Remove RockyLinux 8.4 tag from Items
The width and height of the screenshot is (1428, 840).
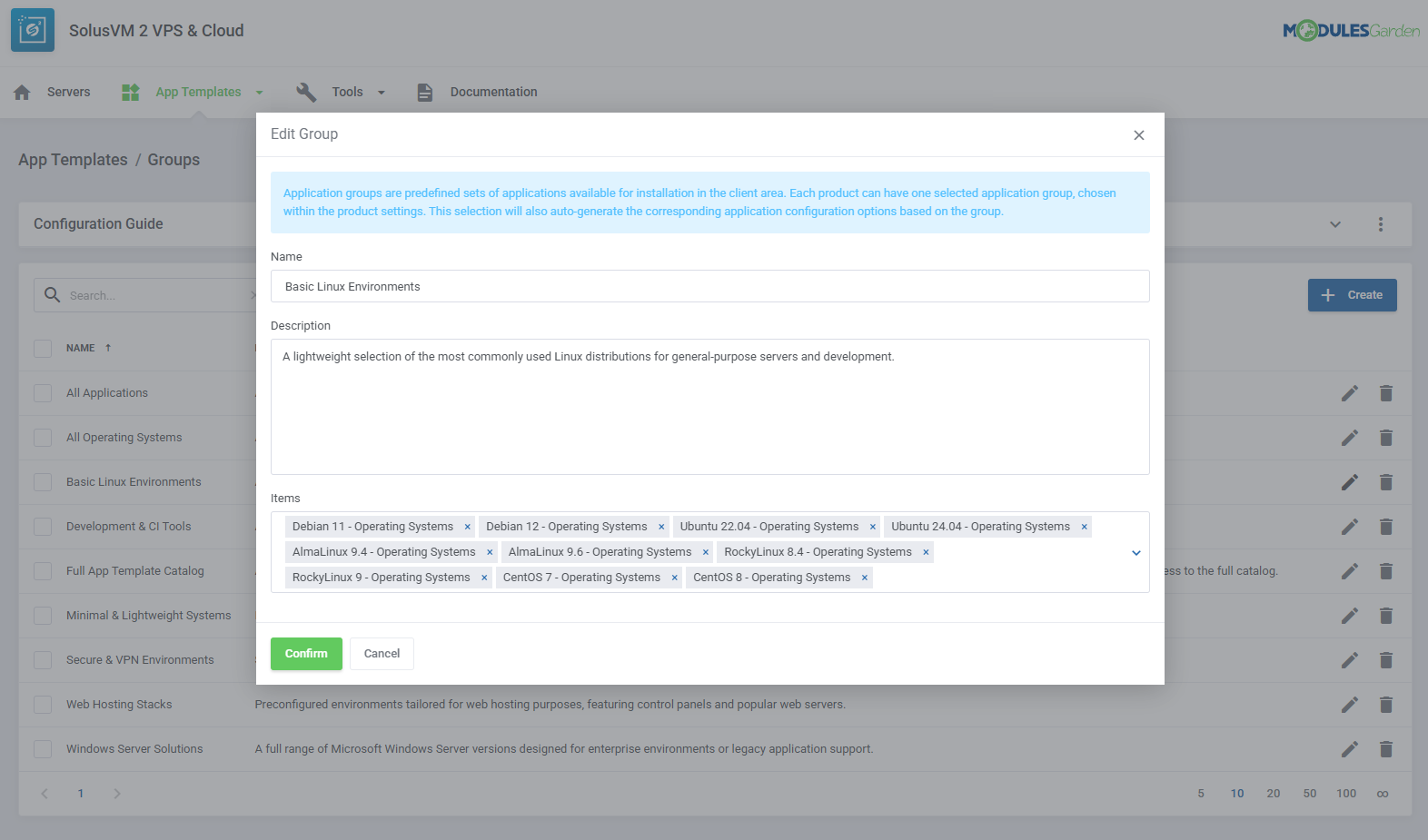tap(926, 552)
